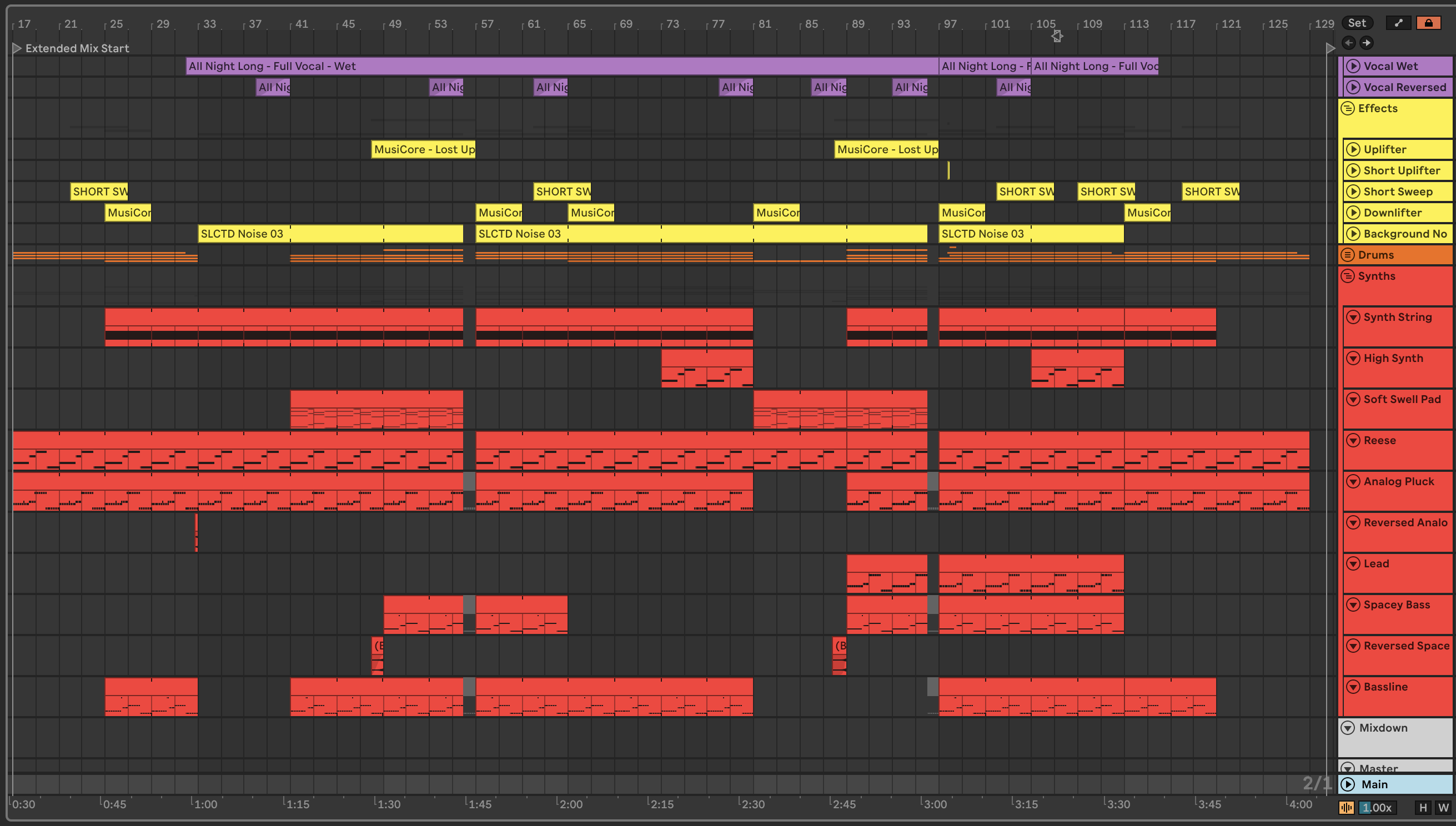Select the first MusiCore - Lost Up clip

pos(423,149)
